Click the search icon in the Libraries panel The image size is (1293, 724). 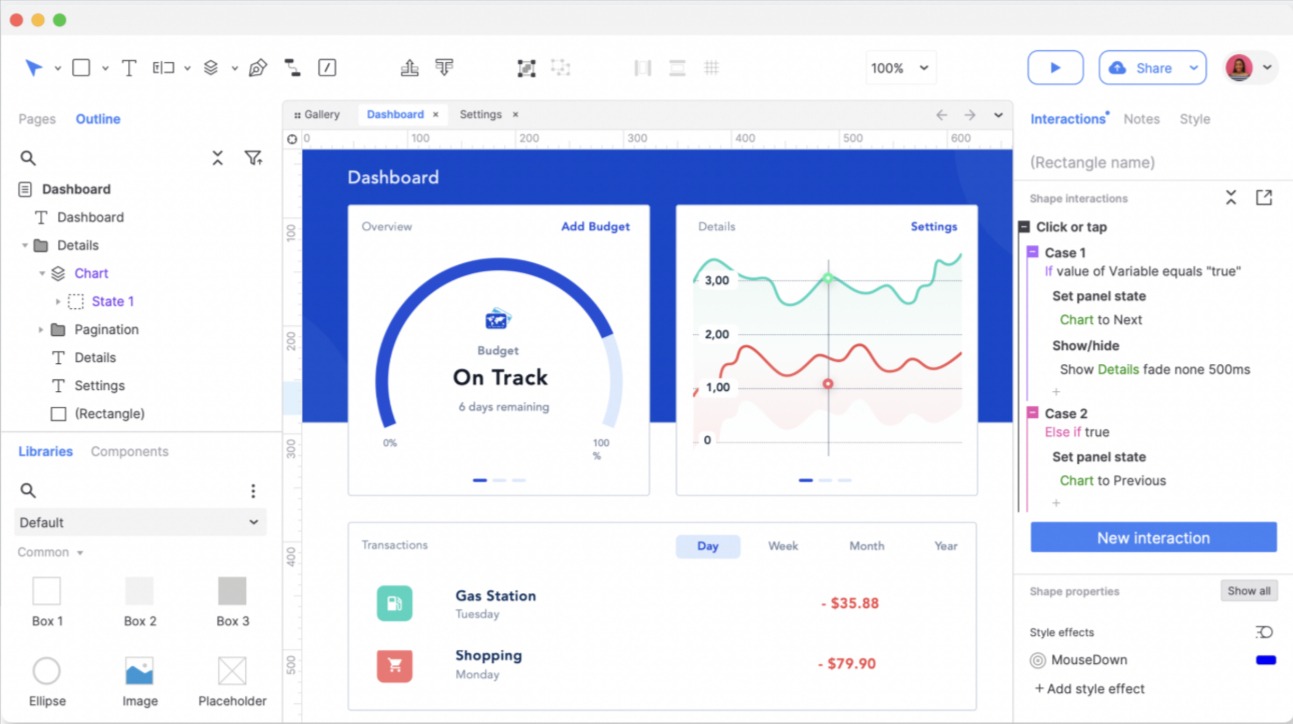tap(27, 490)
